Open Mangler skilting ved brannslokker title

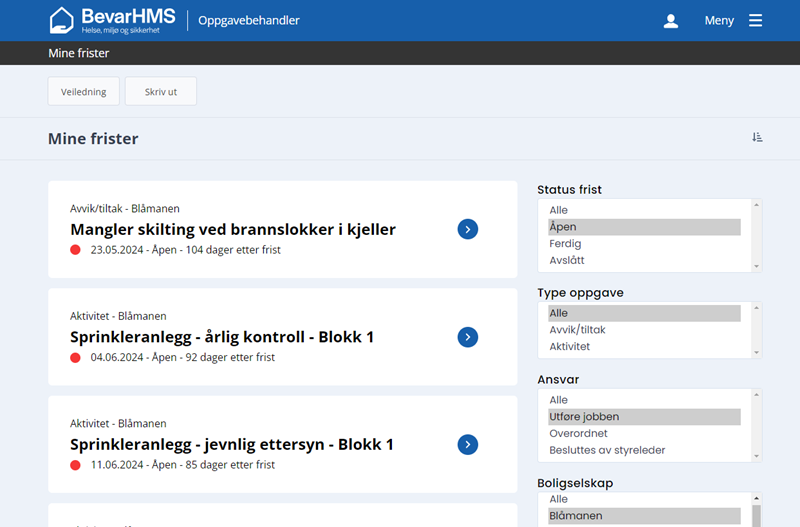233,230
